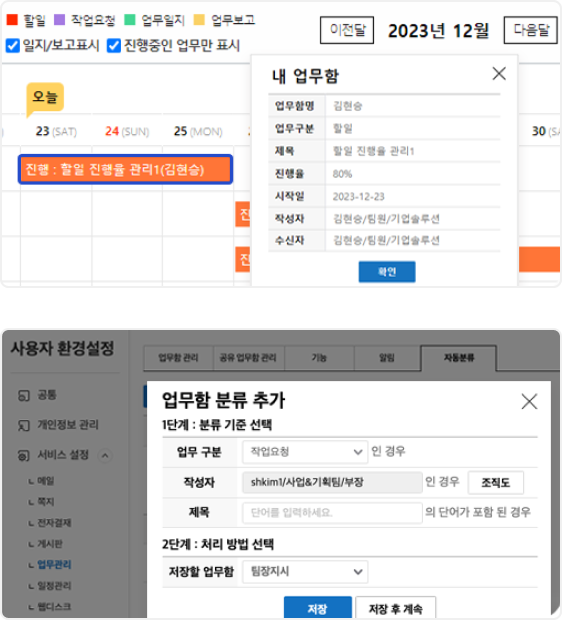Click the 업무함명 value 김현승
Viewport: 562px width, 620px height.
point(347,106)
